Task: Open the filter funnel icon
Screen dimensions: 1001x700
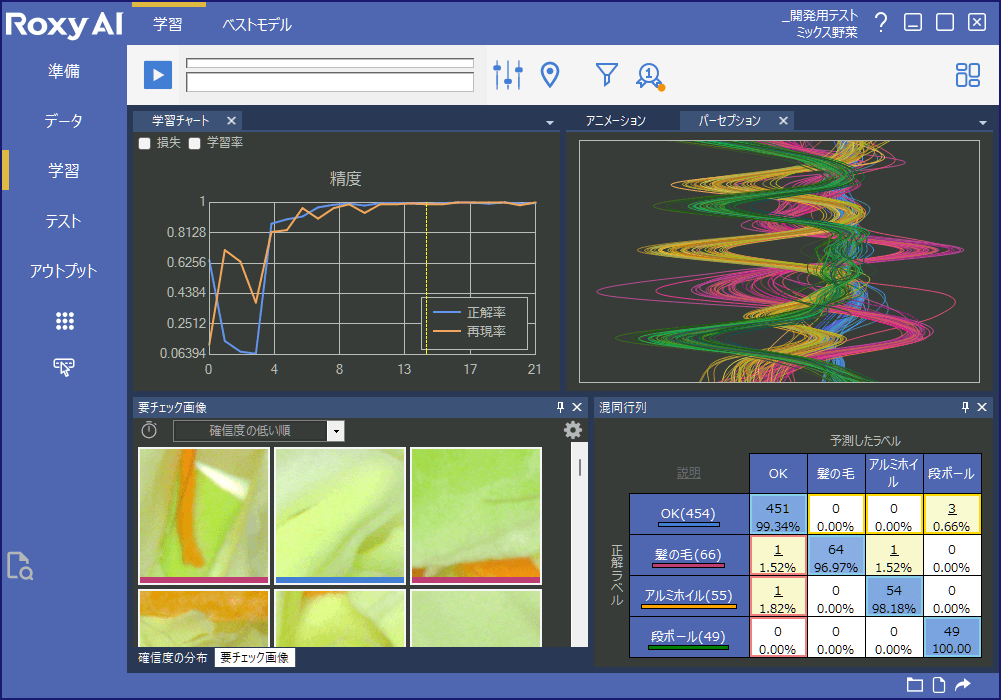Action: coord(606,74)
